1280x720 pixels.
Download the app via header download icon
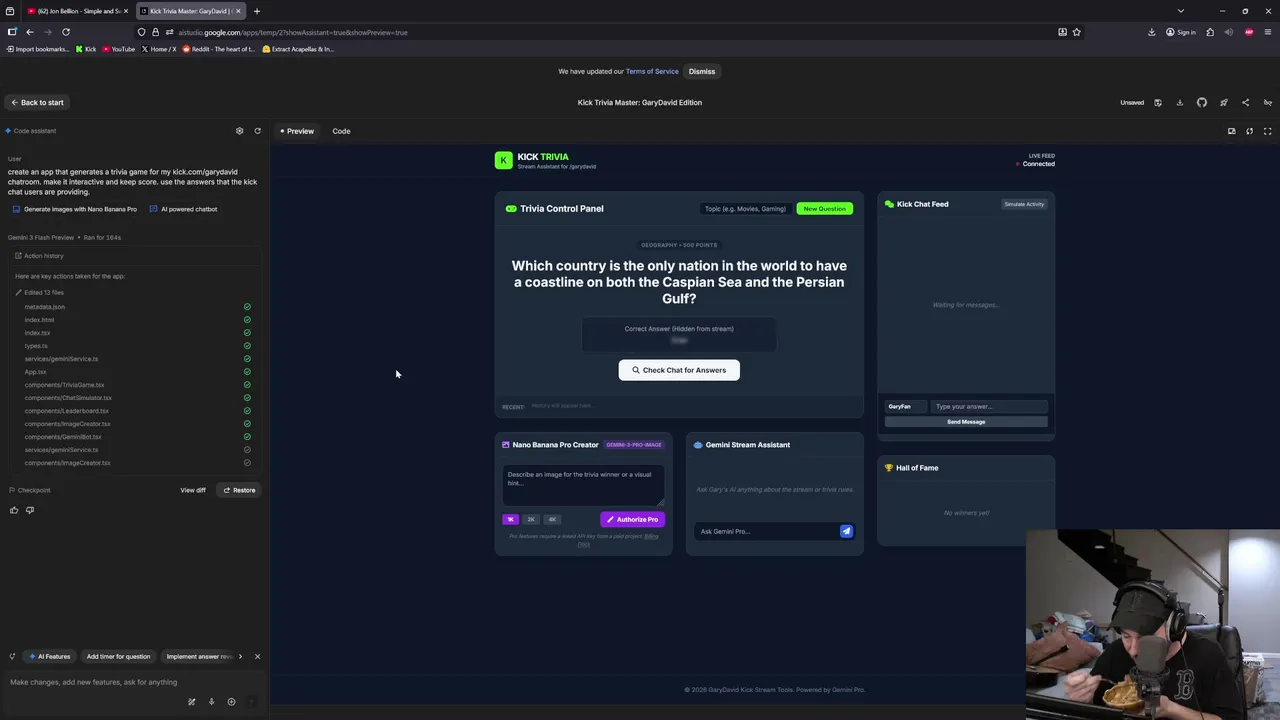coord(1180,102)
